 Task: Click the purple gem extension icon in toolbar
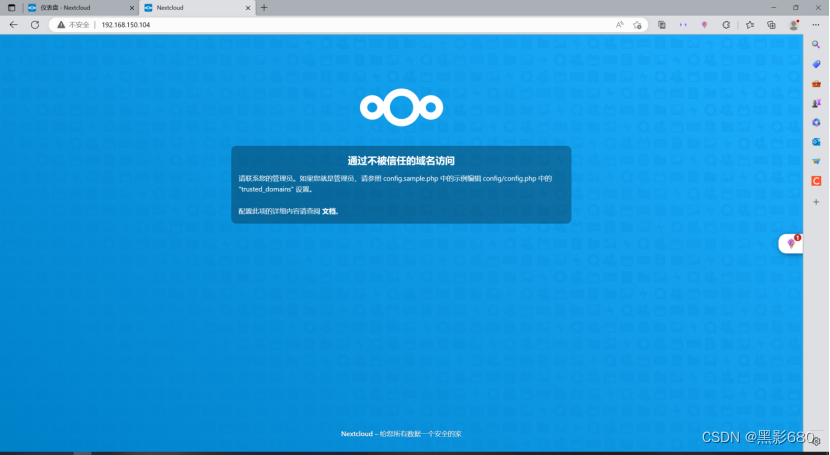(x=704, y=25)
